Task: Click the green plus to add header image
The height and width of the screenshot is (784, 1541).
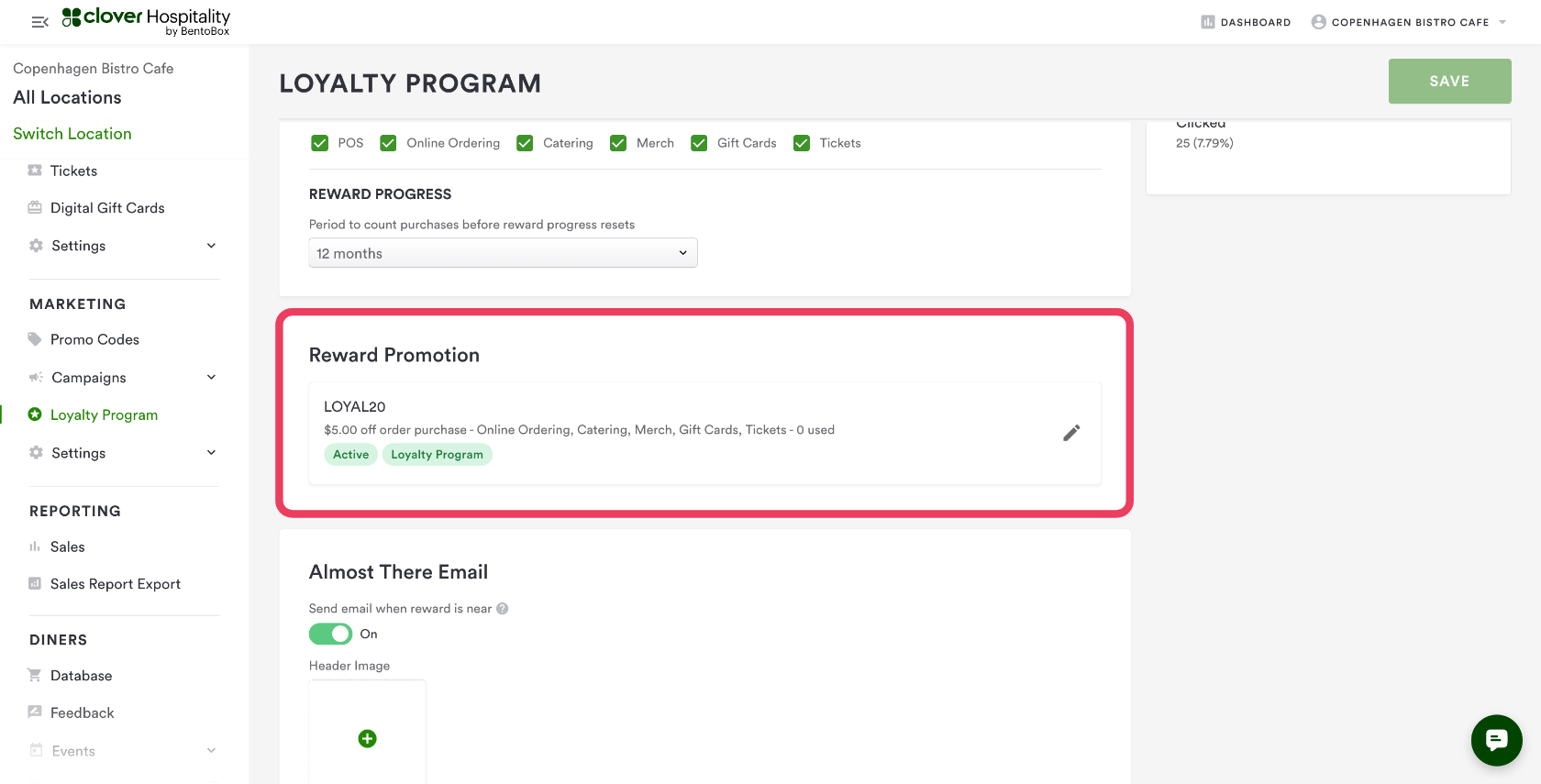Action: tap(367, 738)
